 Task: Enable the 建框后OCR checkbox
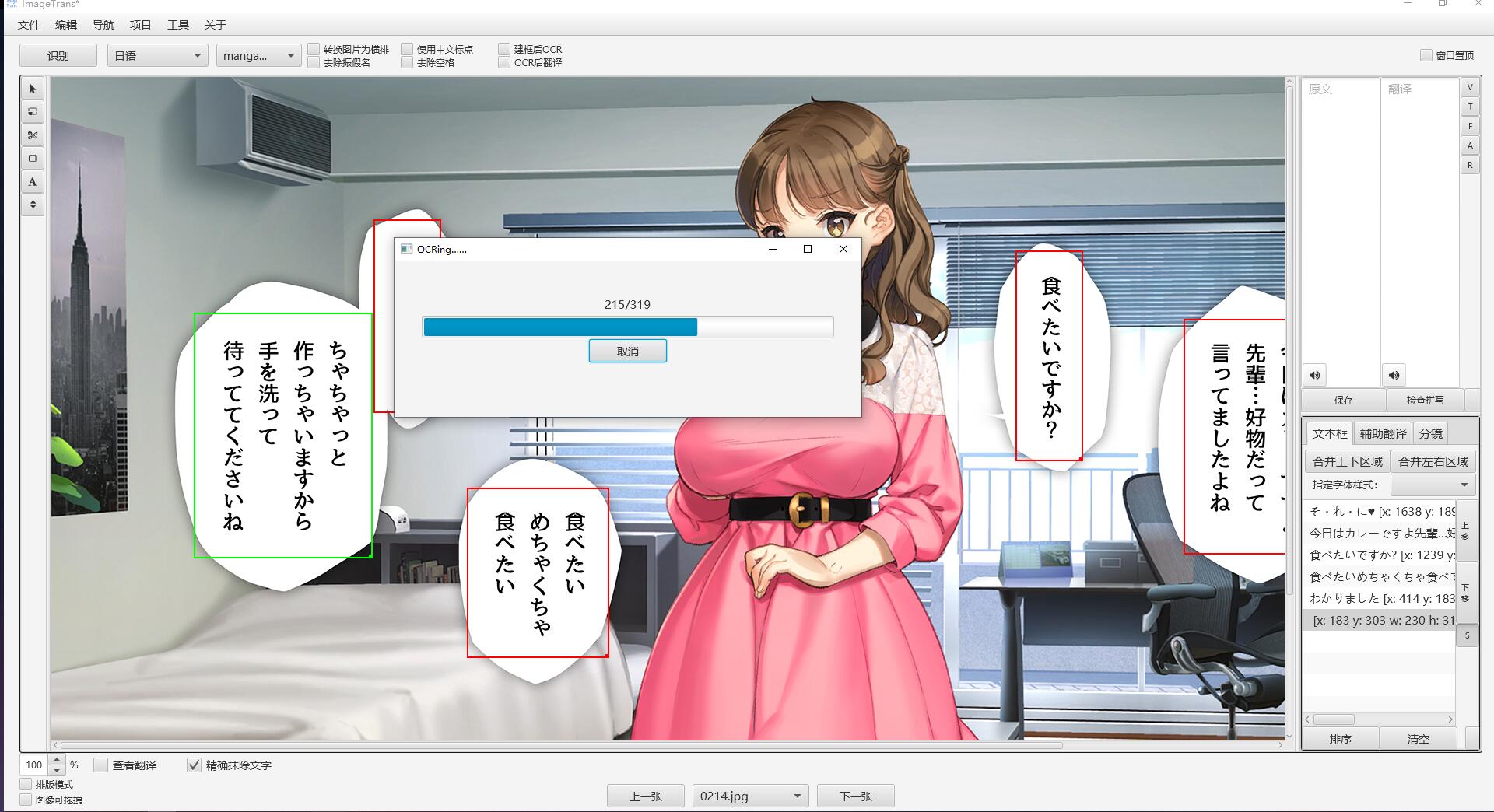(505, 49)
